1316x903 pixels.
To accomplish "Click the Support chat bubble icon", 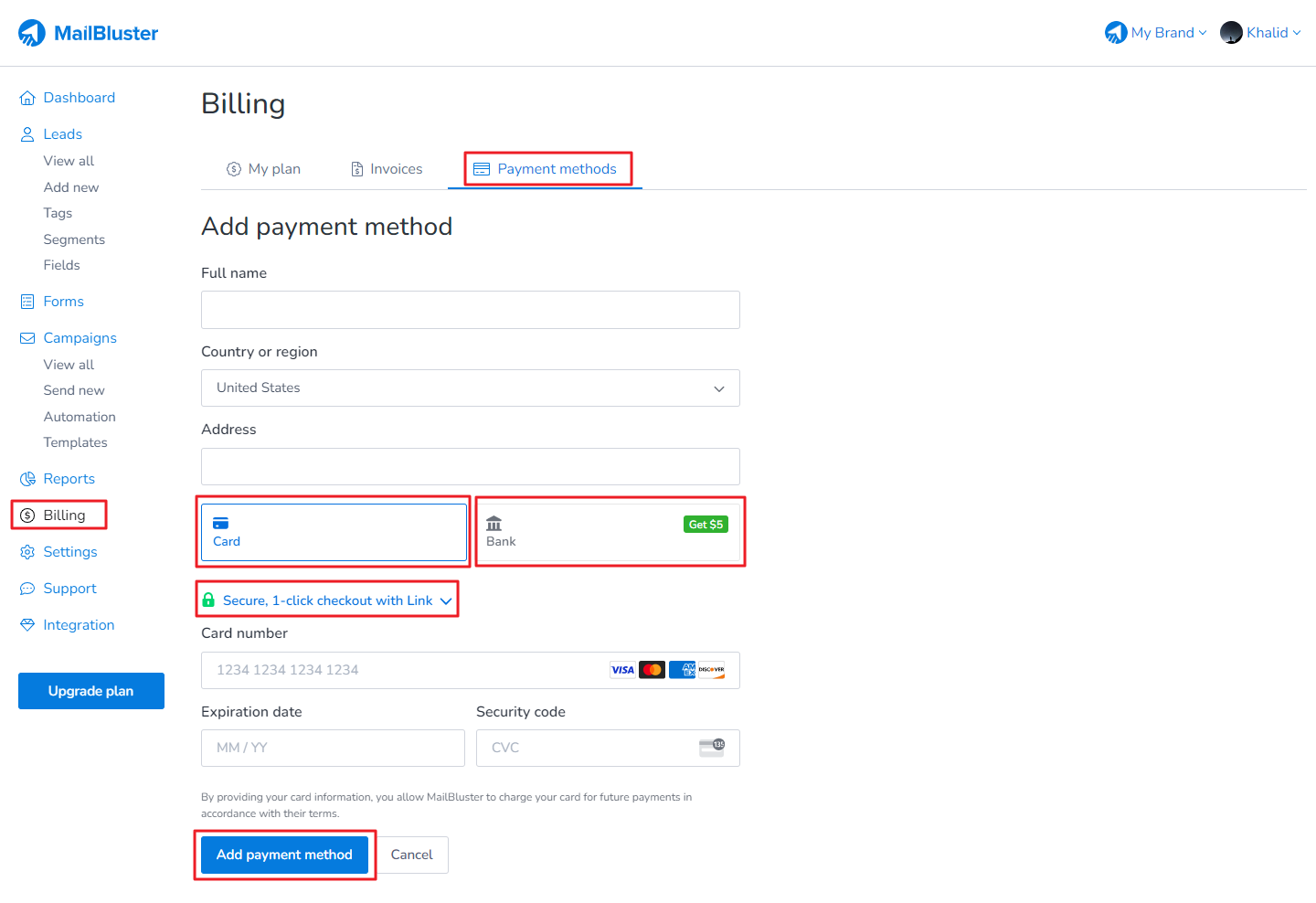I will click(x=27, y=588).
